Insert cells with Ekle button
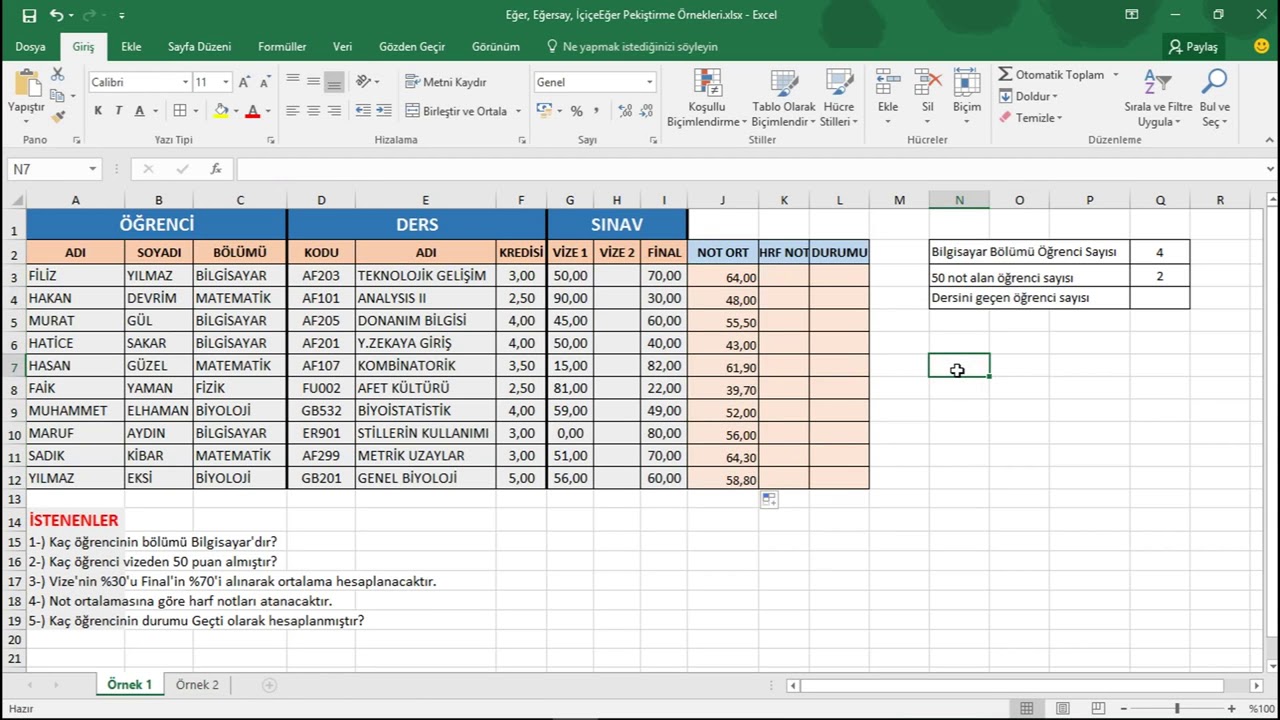The width and height of the screenshot is (1280, 720). pyautogui.click(x=888, y=98)
